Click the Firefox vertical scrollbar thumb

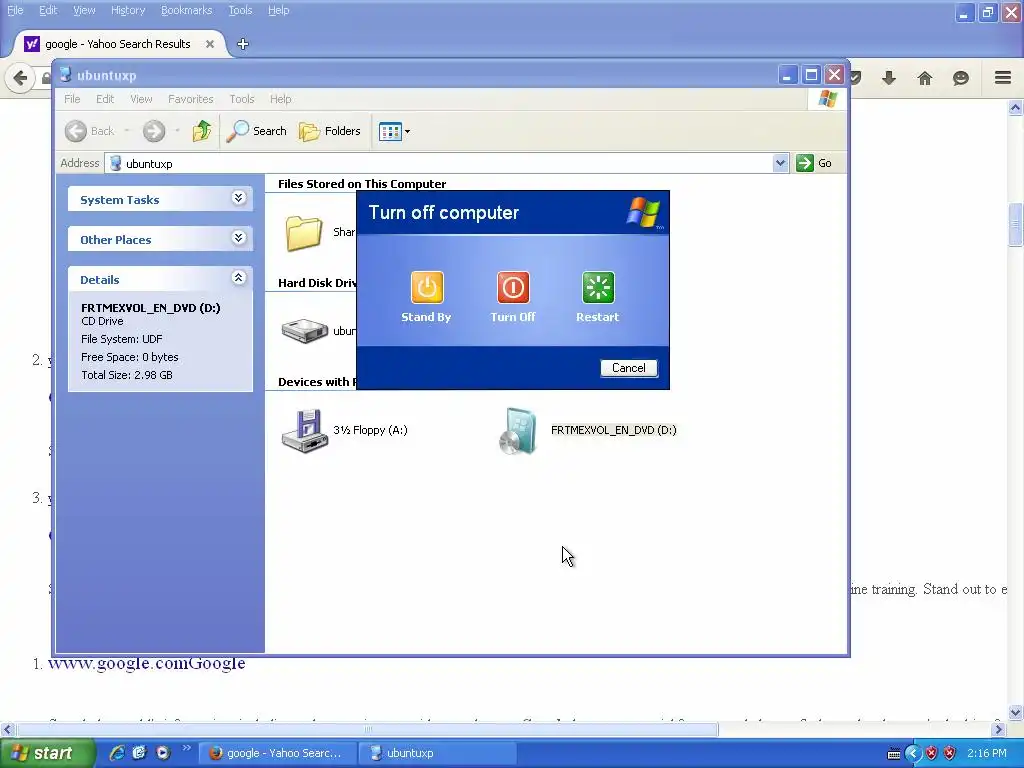[x=1015, y=225]
